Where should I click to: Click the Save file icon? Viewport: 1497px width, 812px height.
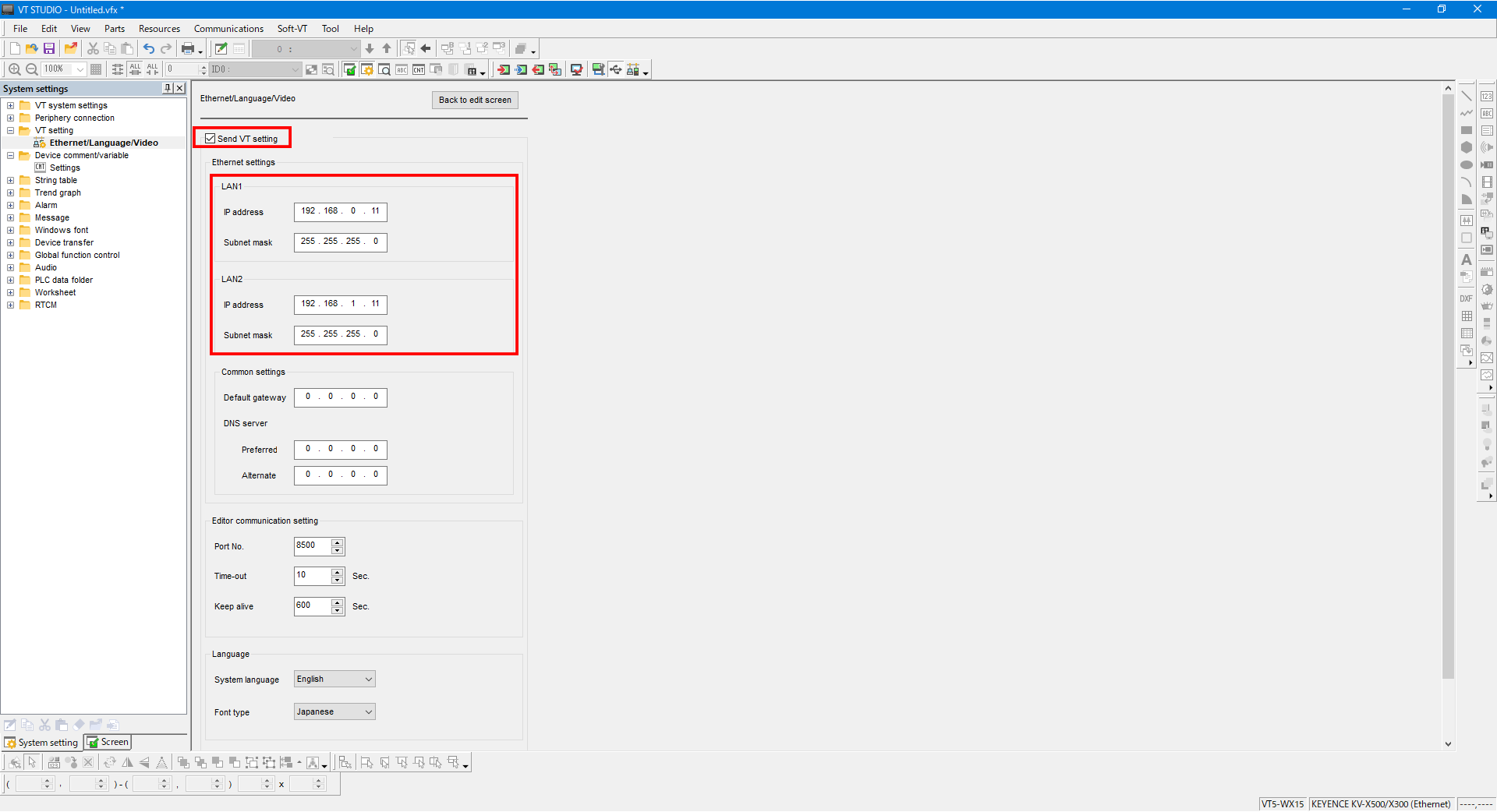coord(48,48)
